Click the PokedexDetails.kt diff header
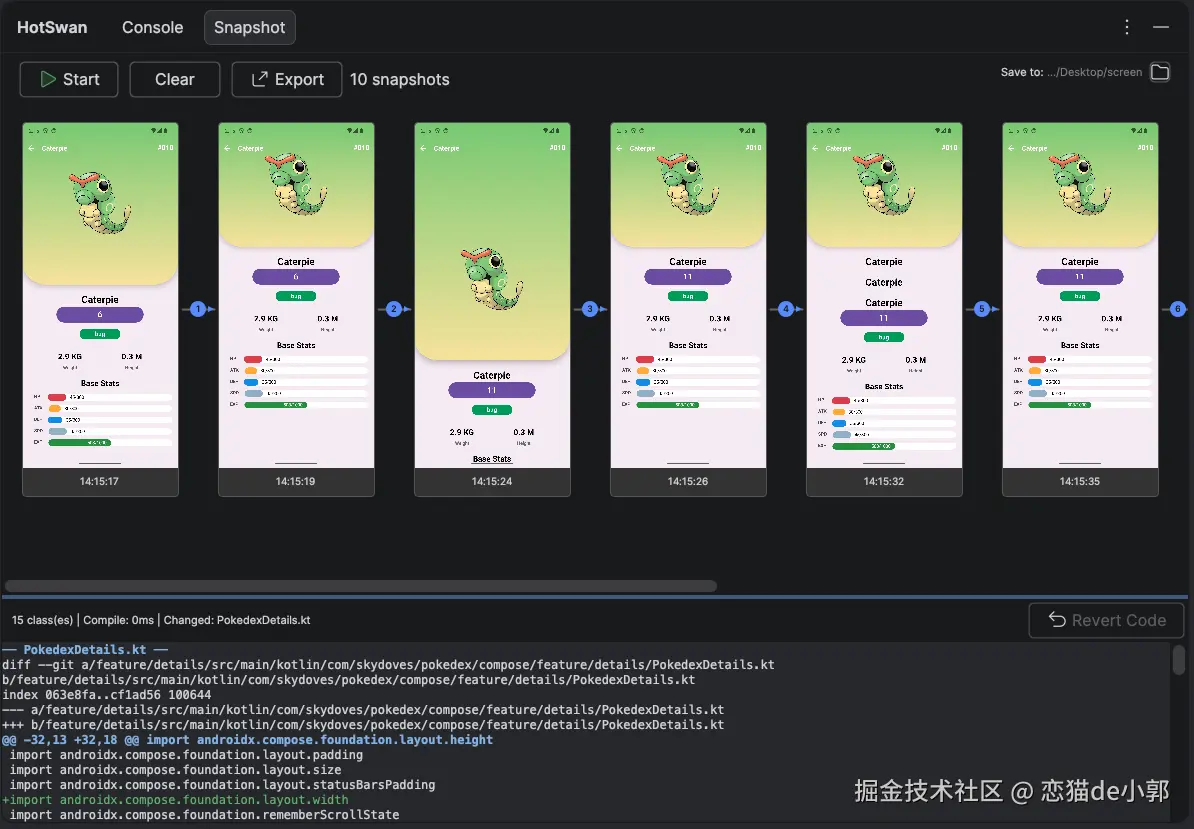The width and height of the screenshot is (1194, 829). 85,649
